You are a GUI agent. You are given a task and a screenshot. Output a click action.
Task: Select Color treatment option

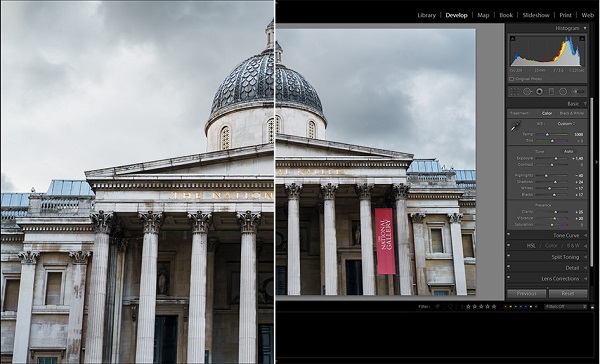point(547,113)
